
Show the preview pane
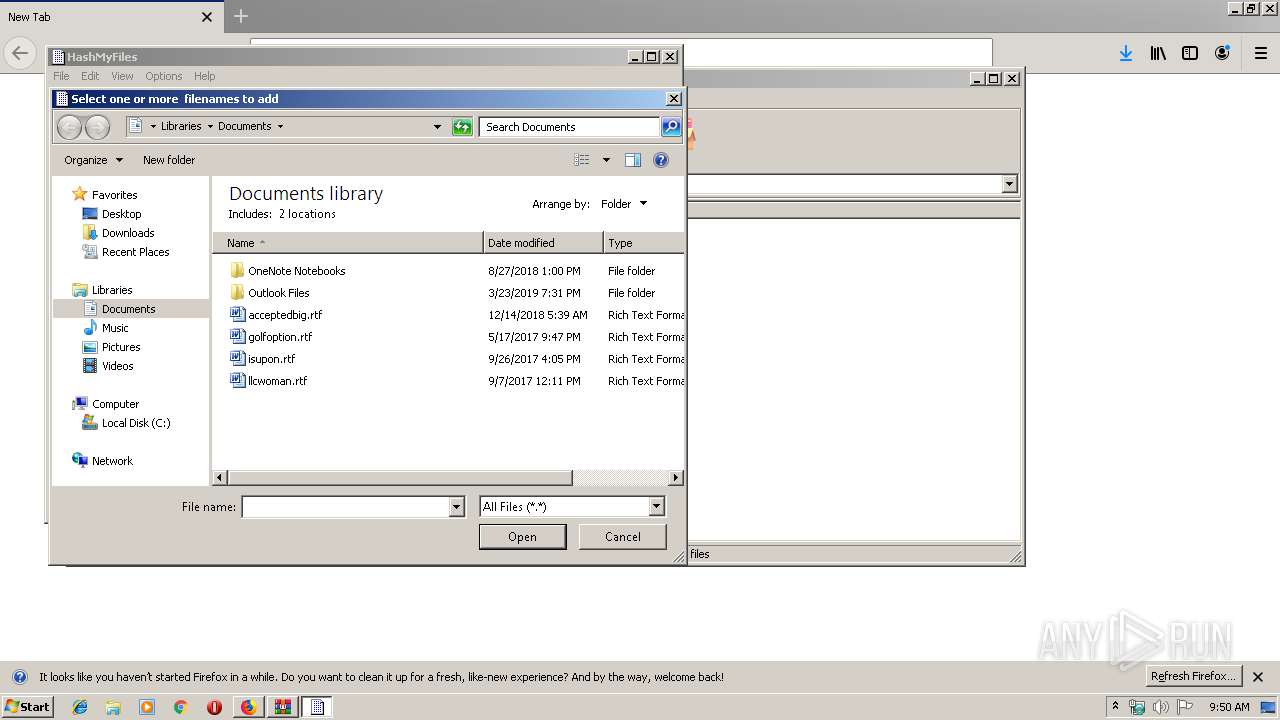[x=633, y=160]
